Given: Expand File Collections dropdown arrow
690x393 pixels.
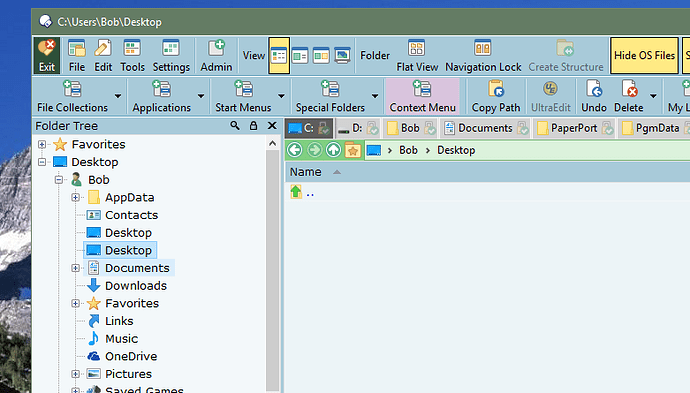Looking at the screenshot, I should click(x=118, y=96).
